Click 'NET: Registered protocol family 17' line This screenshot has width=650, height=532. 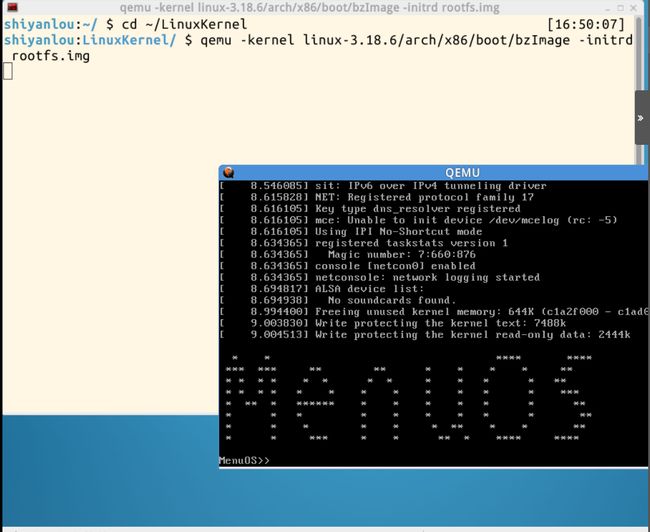(x=376, y=197)
